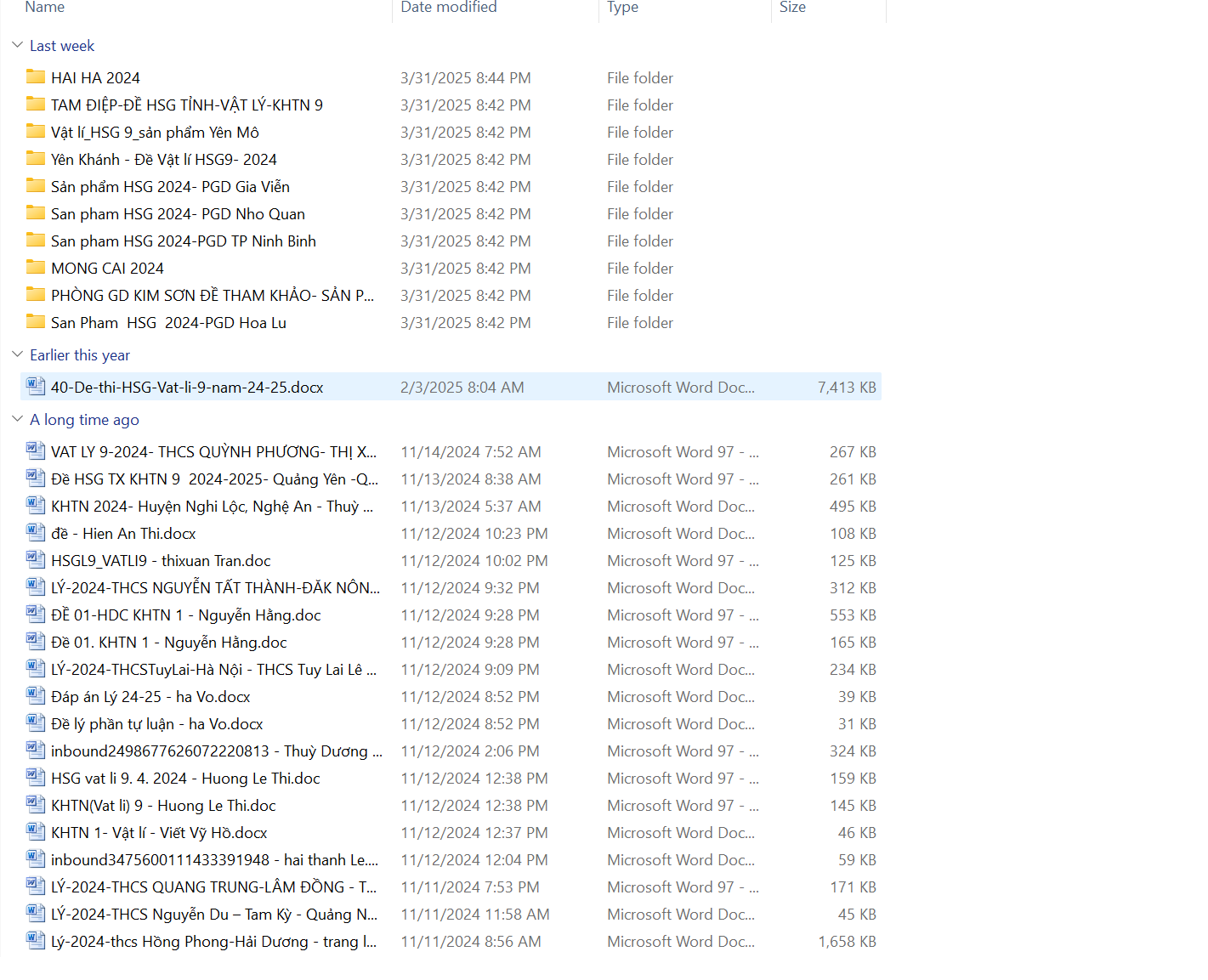1208x980 pixels.
Task: Click the MONG CAI 2024 folder icon
Action: point(36,268)
